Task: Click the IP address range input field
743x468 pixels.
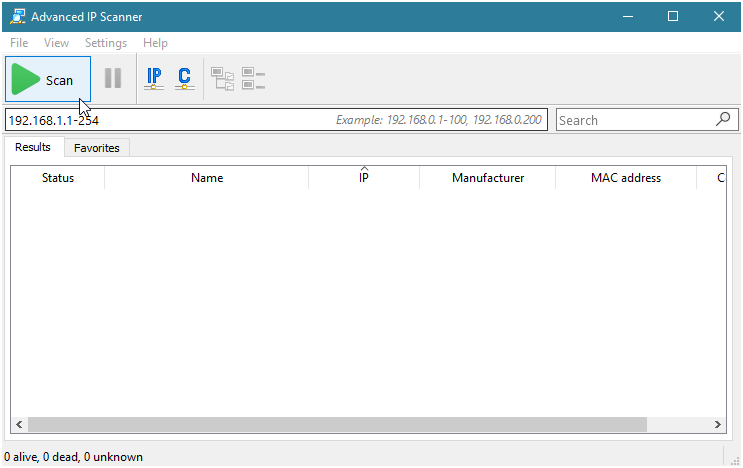Action: point(170,120)
